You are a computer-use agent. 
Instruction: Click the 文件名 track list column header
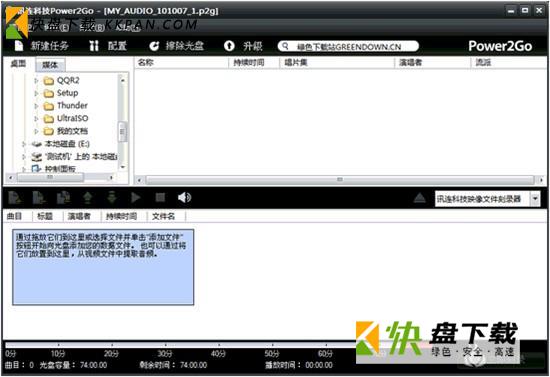[x=166, y=216]
